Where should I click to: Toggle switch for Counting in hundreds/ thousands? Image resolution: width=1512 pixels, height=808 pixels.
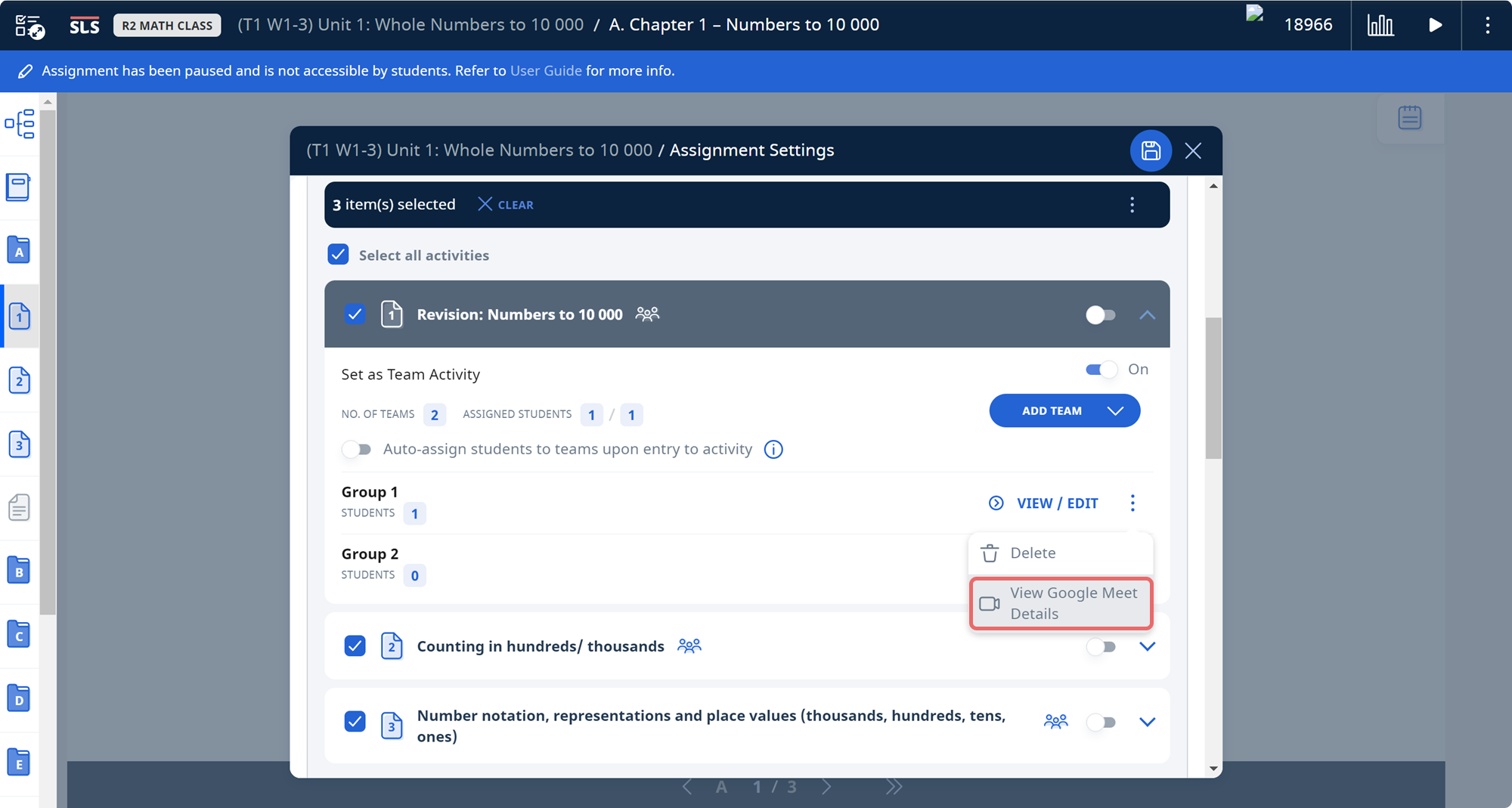coord(1101,646)
